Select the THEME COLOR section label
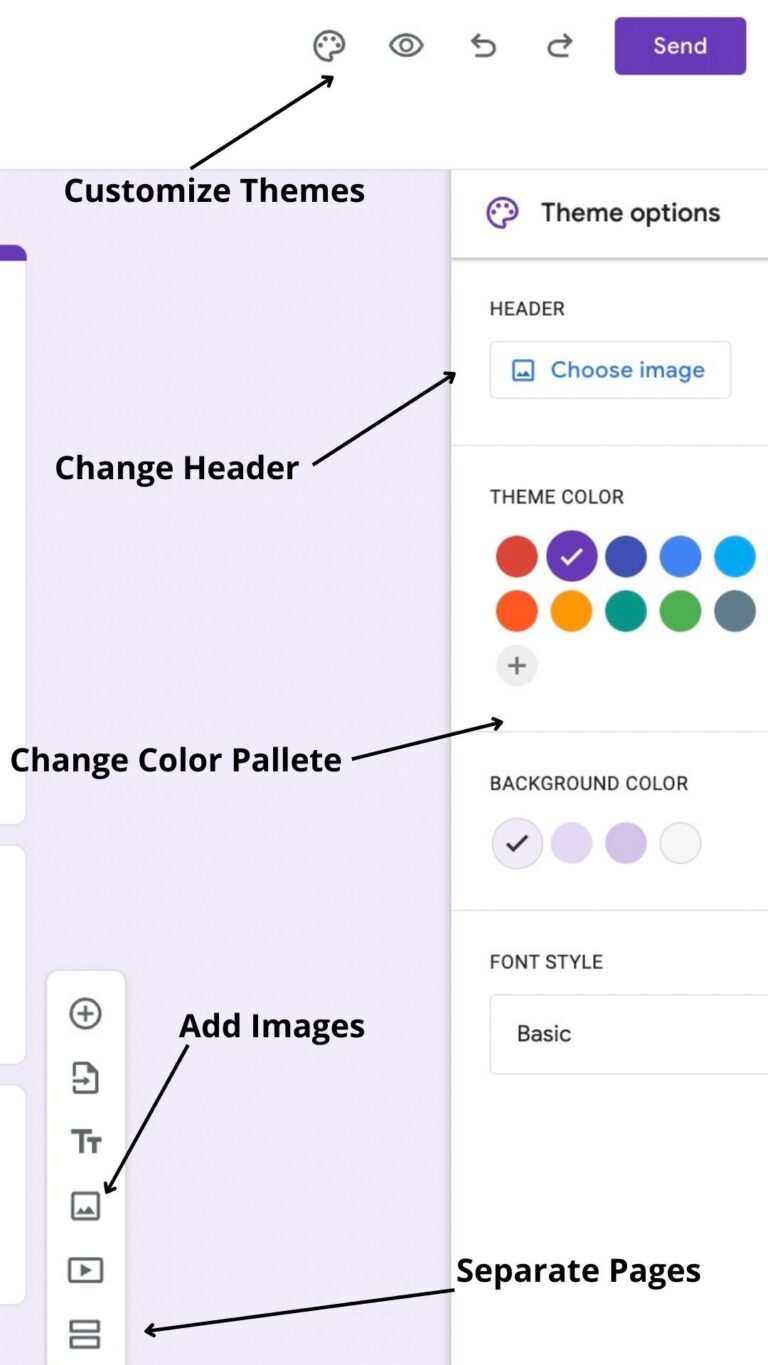Image resolution: width=768 pixels, height=1365 pixels. tap(557, 497)
